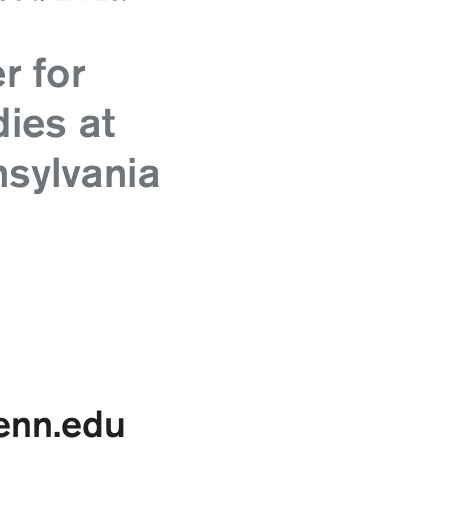Click the 'sylvania' letters in gray line

coord(84,175)
